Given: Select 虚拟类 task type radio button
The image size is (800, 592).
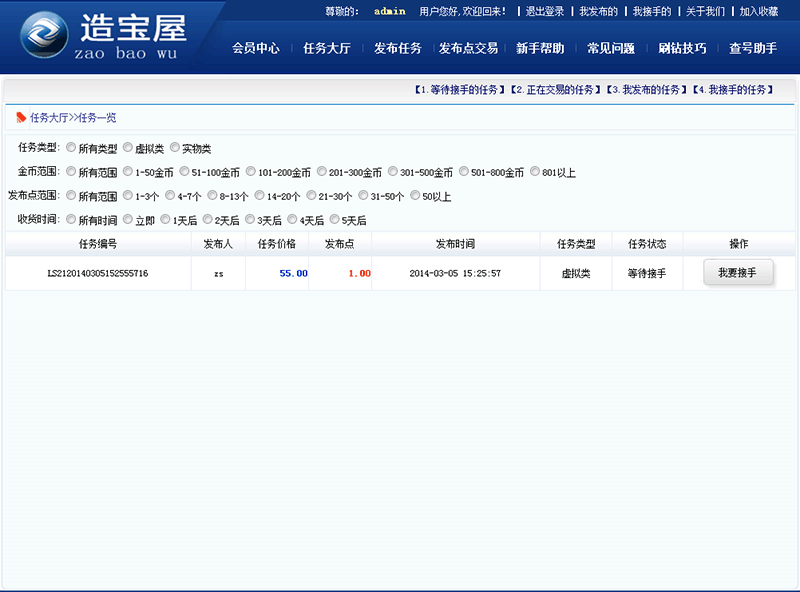Looking at the screenshot, I should tap(128, 148).
